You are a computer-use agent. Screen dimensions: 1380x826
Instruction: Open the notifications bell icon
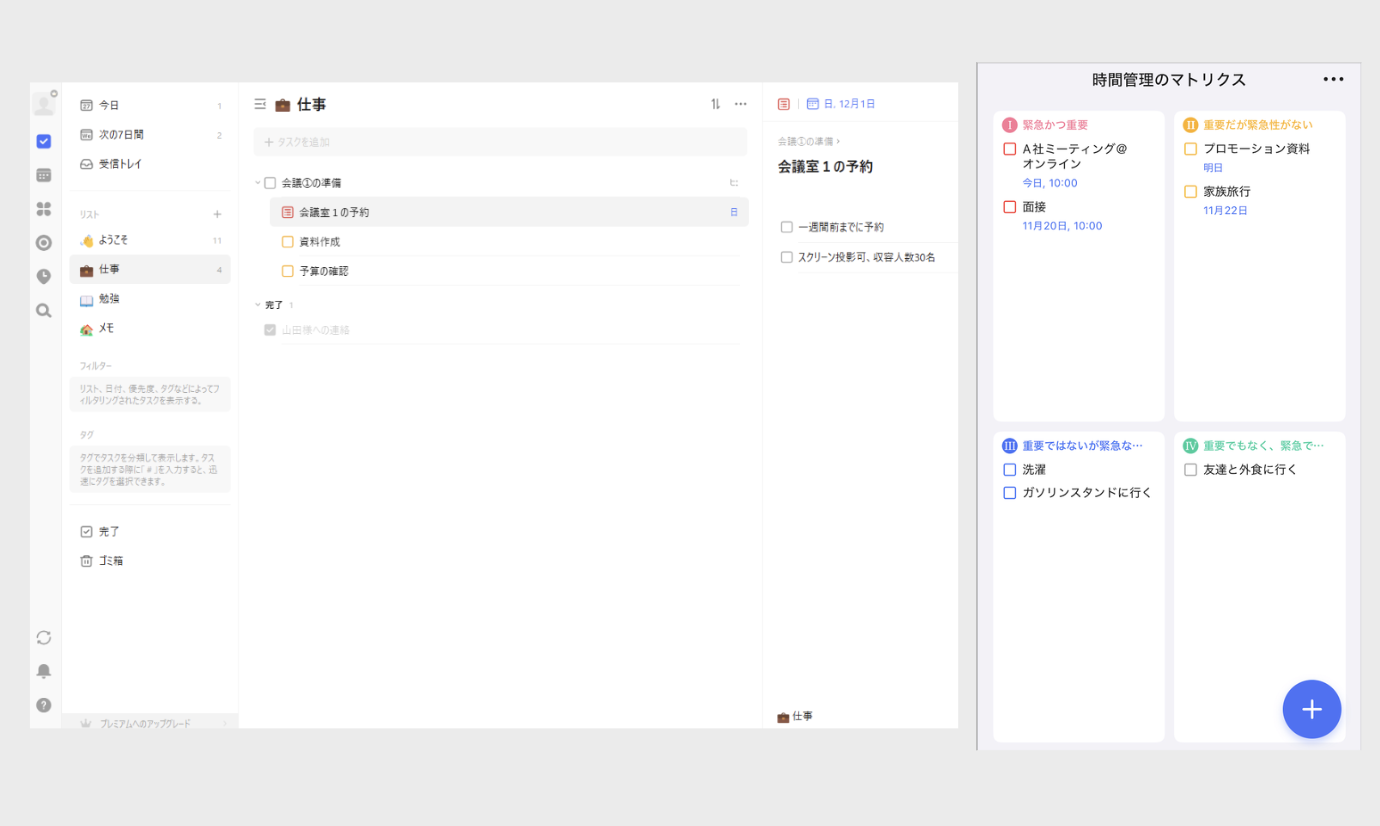tap(43, 671)
